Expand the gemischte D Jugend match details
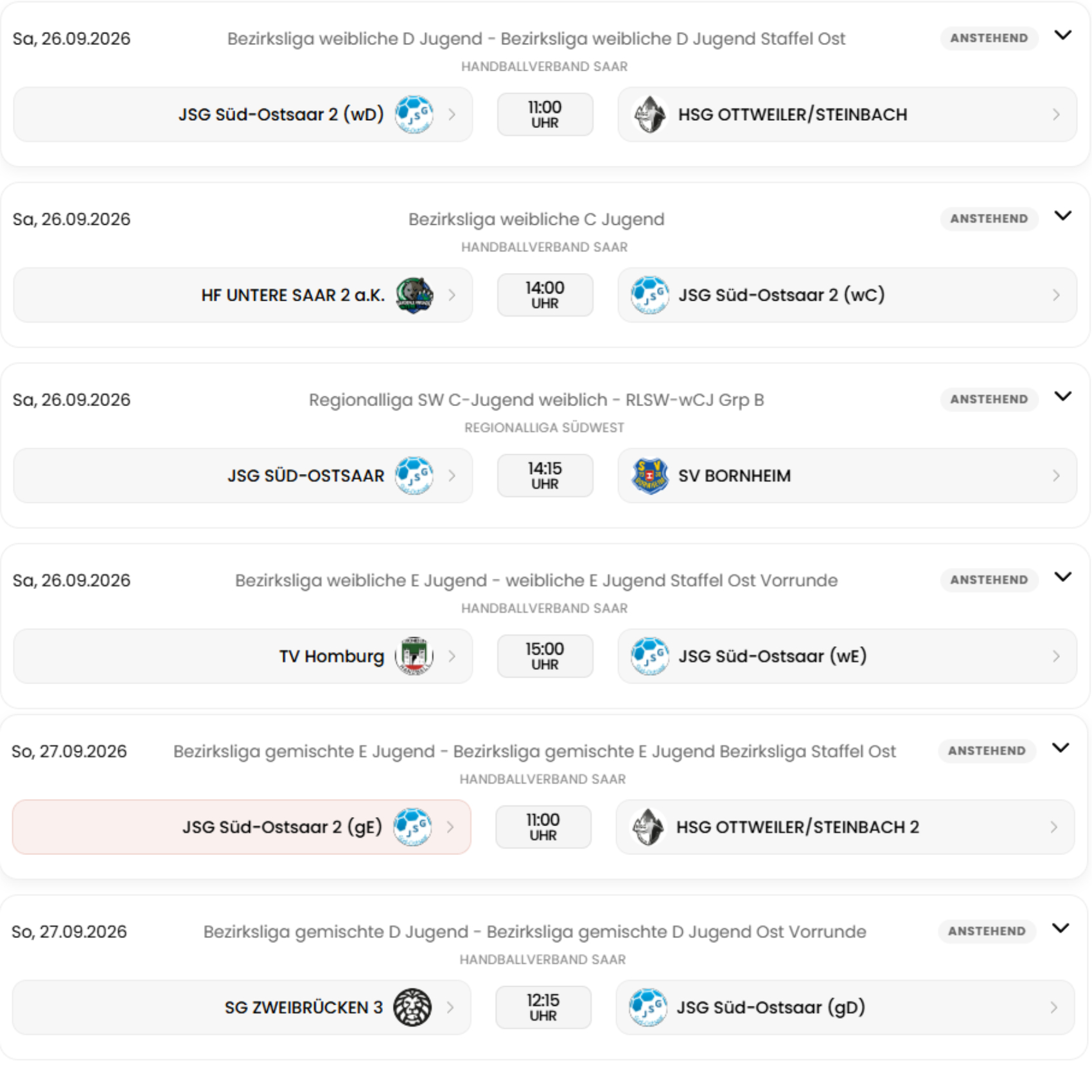 point(1061,928)
